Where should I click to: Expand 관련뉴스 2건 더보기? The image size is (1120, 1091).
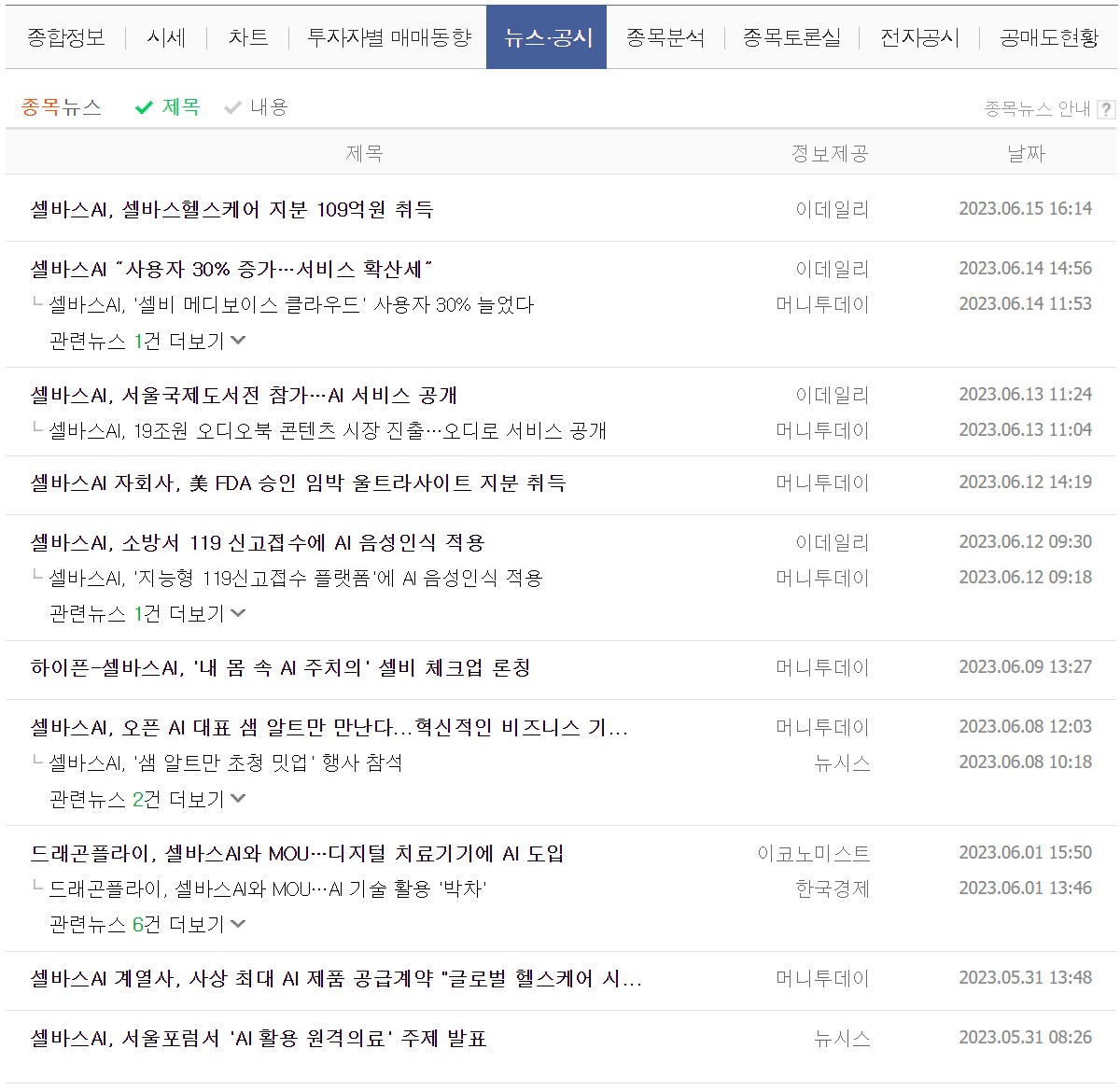point(147,799)
